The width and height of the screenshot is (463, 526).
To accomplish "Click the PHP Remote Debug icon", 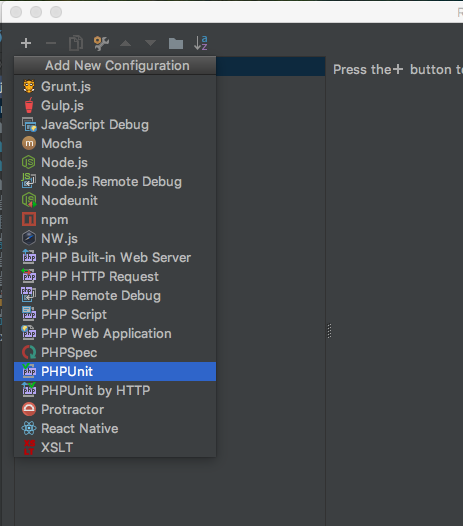I will click(29, 295).
